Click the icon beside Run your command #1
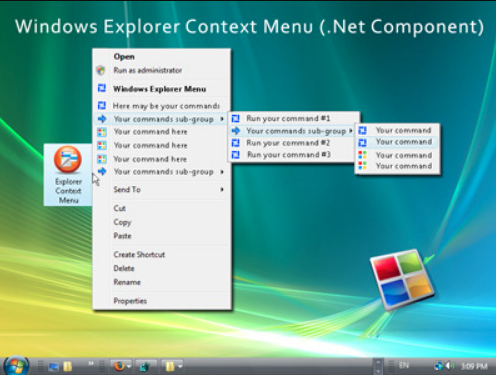This screenshot has width=496, height=375. (x=236, y=118)
